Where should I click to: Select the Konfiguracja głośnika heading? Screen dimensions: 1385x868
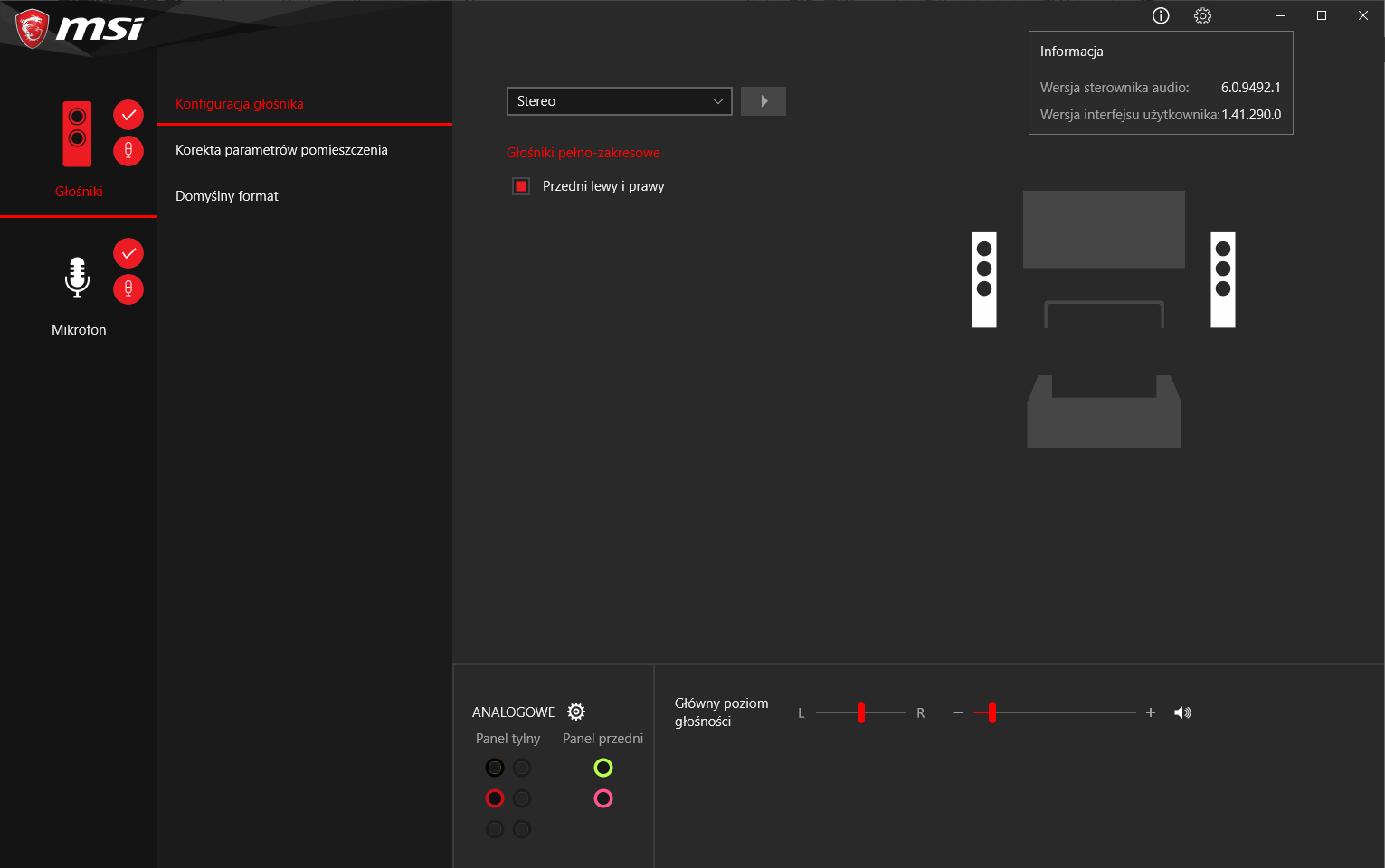(x=237, y=104)
